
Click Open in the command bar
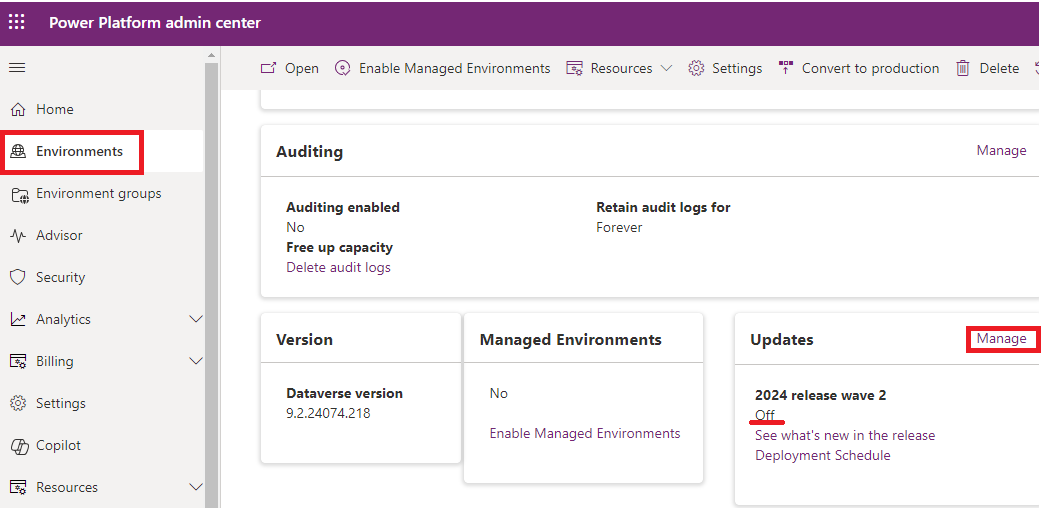click(x=290, y=68)
